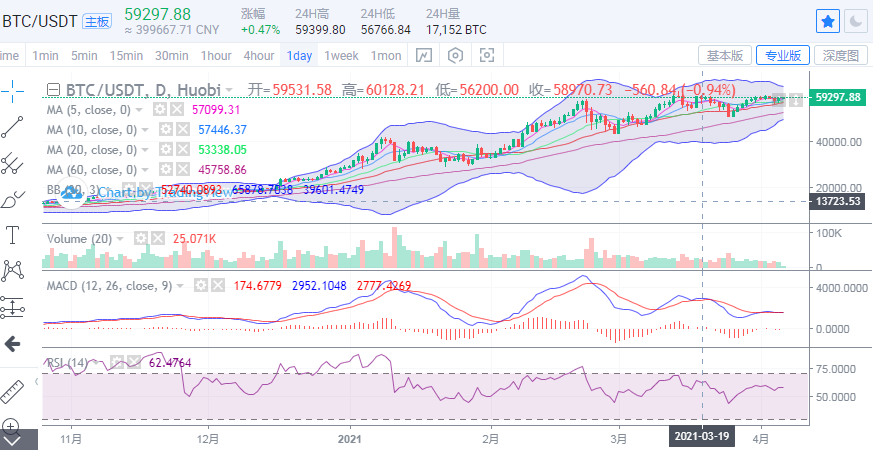Switch to the 4hour timeframe
The width and height of the screenshot is (873, 450).
(x=259, y=55)
